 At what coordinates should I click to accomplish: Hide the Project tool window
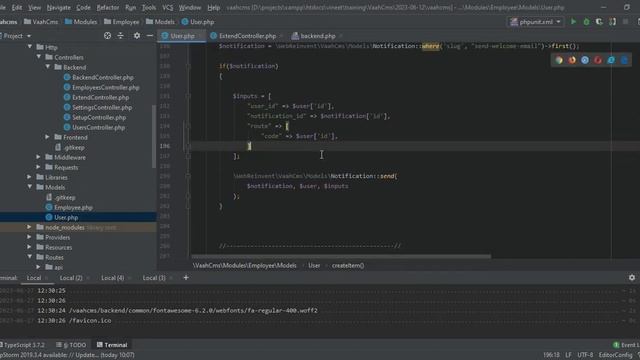coord(150,36)
